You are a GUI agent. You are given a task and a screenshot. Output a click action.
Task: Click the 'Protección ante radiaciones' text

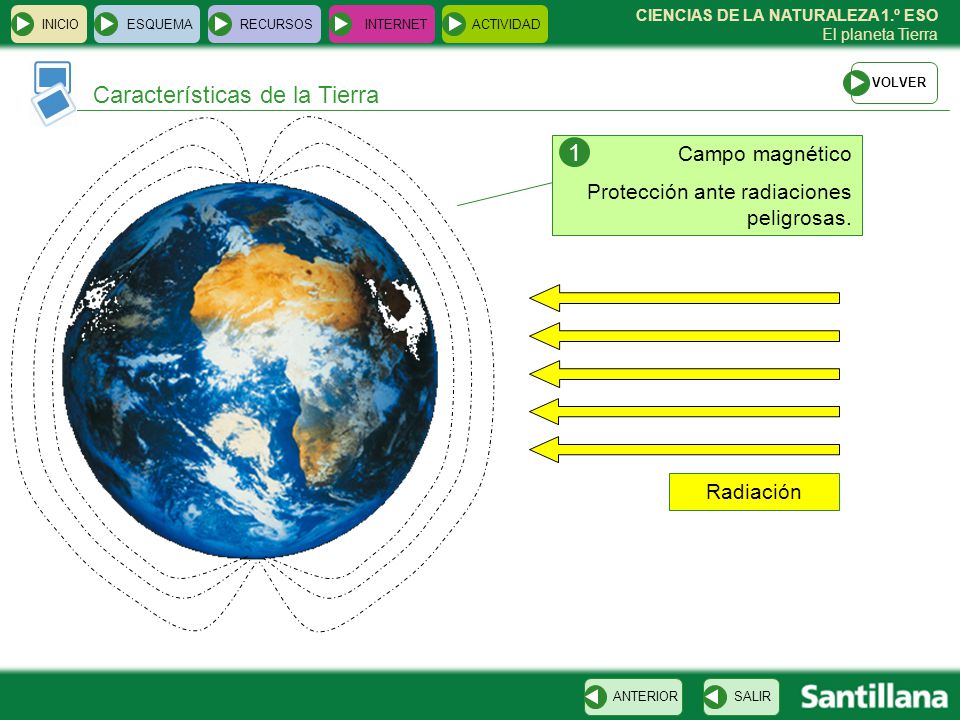point(719,192)
